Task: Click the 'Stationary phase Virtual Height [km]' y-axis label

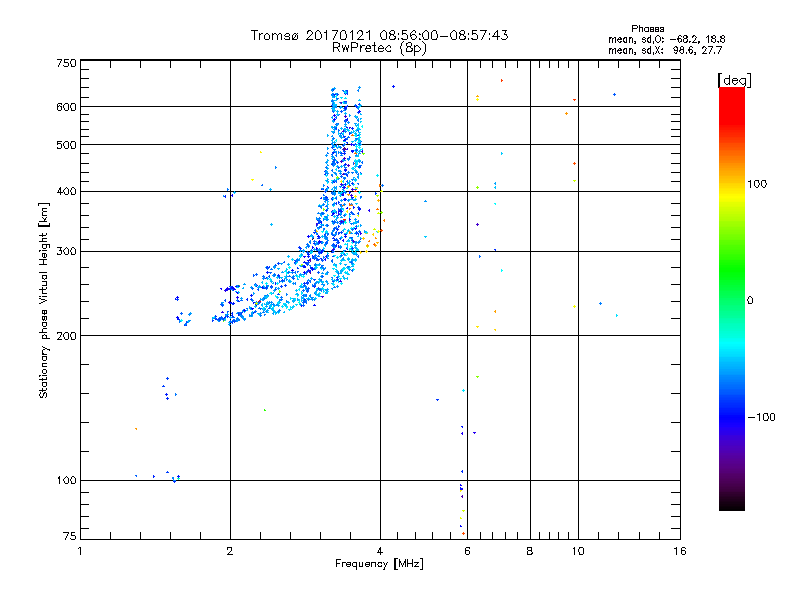Action: (43, 300)
